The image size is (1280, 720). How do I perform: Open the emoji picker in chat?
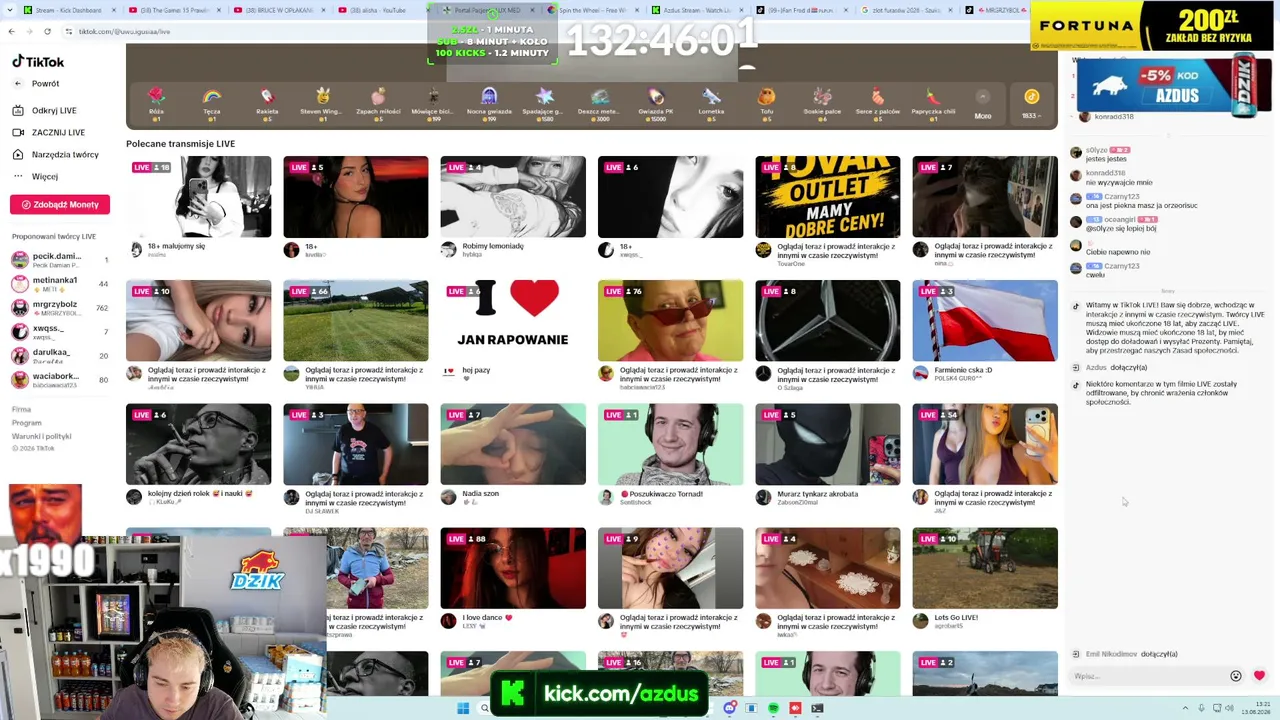(x=1236, y=677)
